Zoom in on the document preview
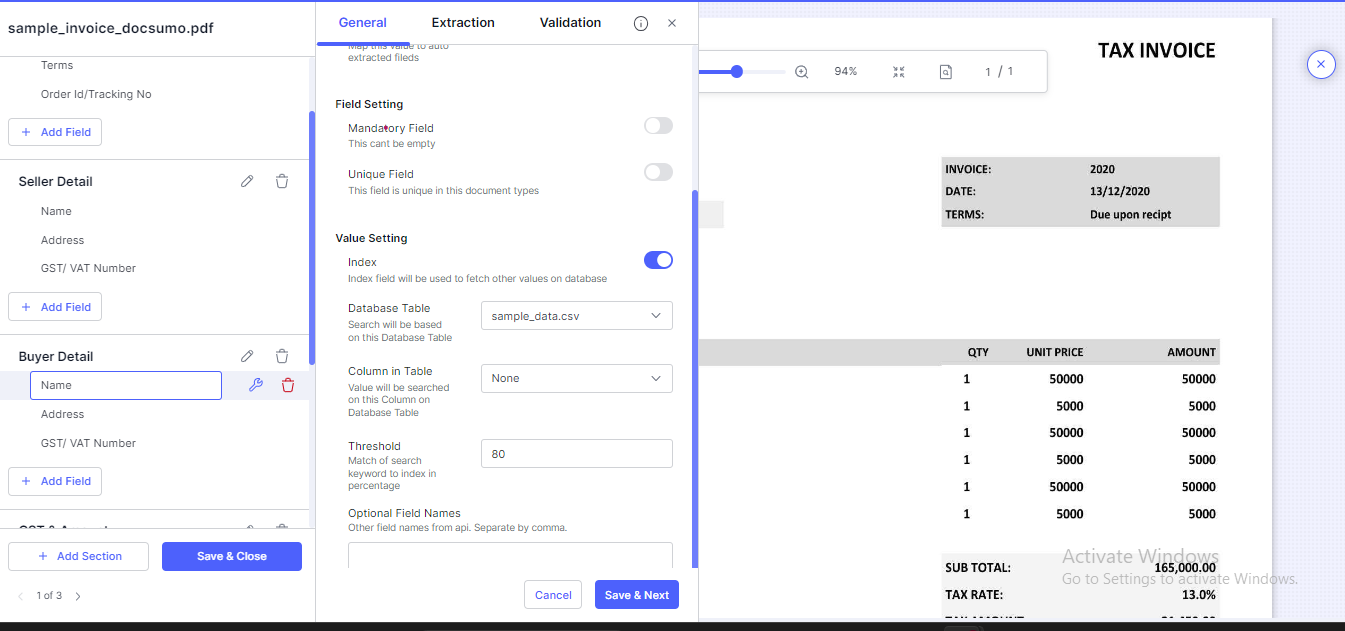 point(801,72)
